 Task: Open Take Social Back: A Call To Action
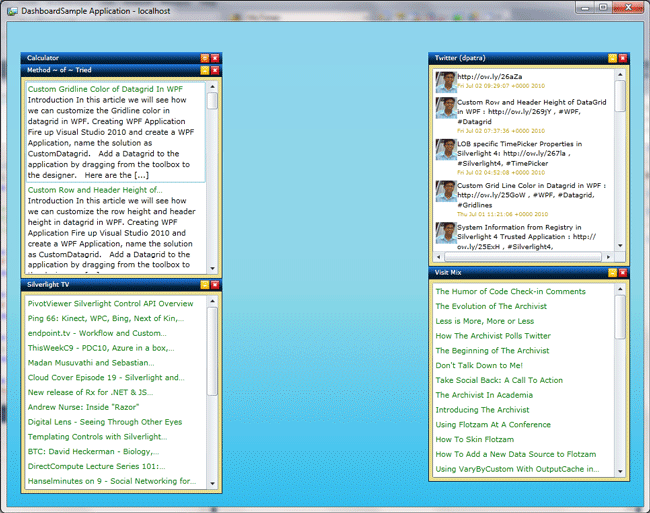[499, 380]
